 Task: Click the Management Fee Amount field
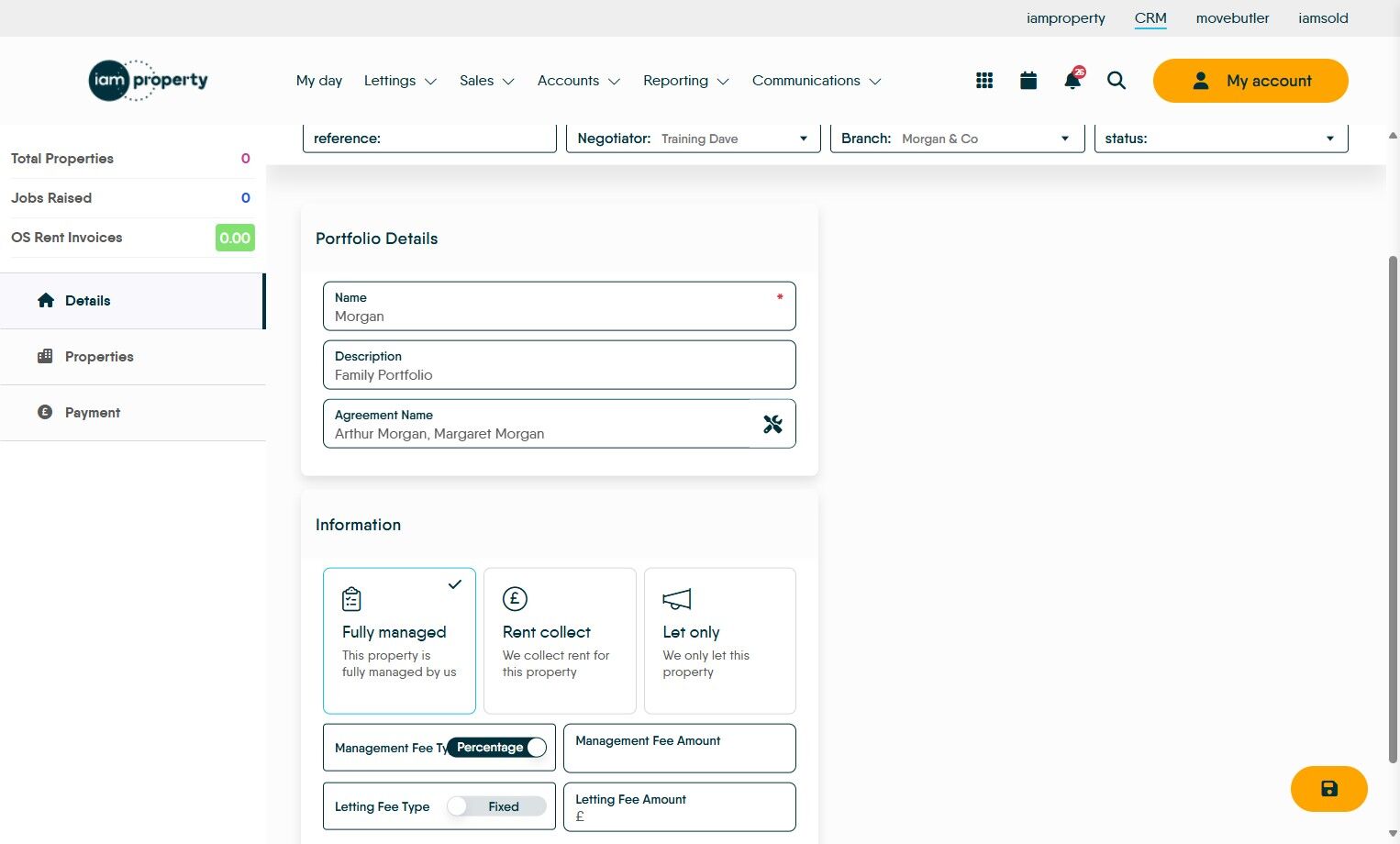(x=680, y=749)
